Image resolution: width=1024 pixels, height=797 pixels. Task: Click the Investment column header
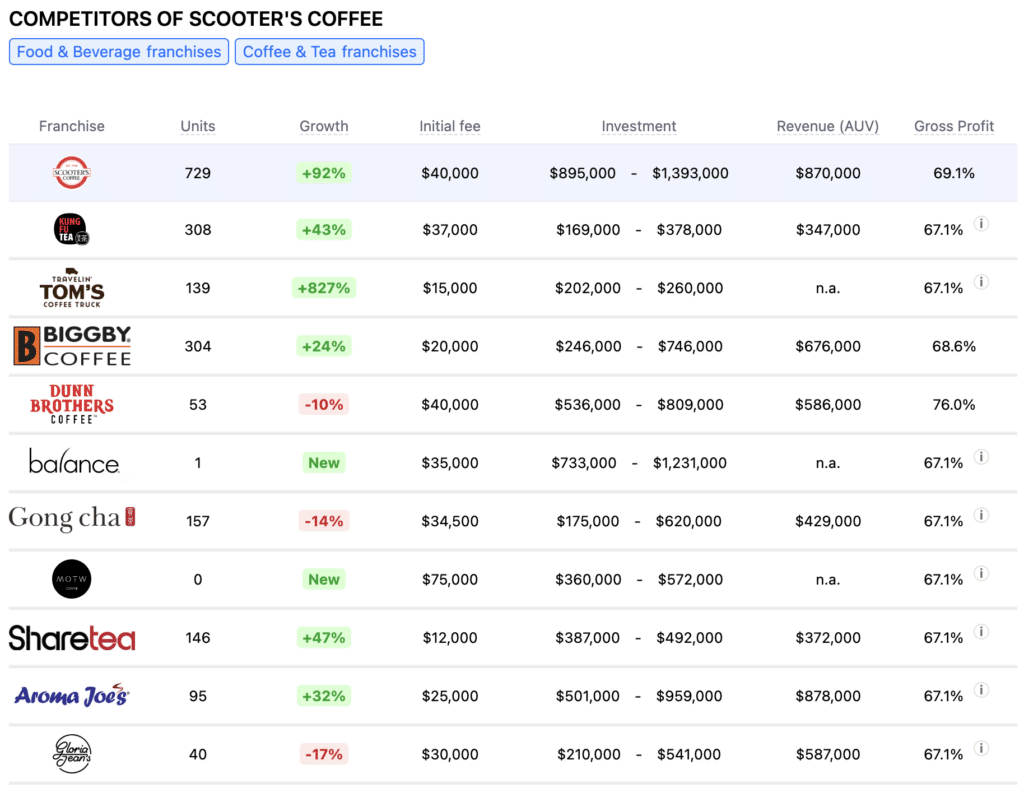point(639,126)
